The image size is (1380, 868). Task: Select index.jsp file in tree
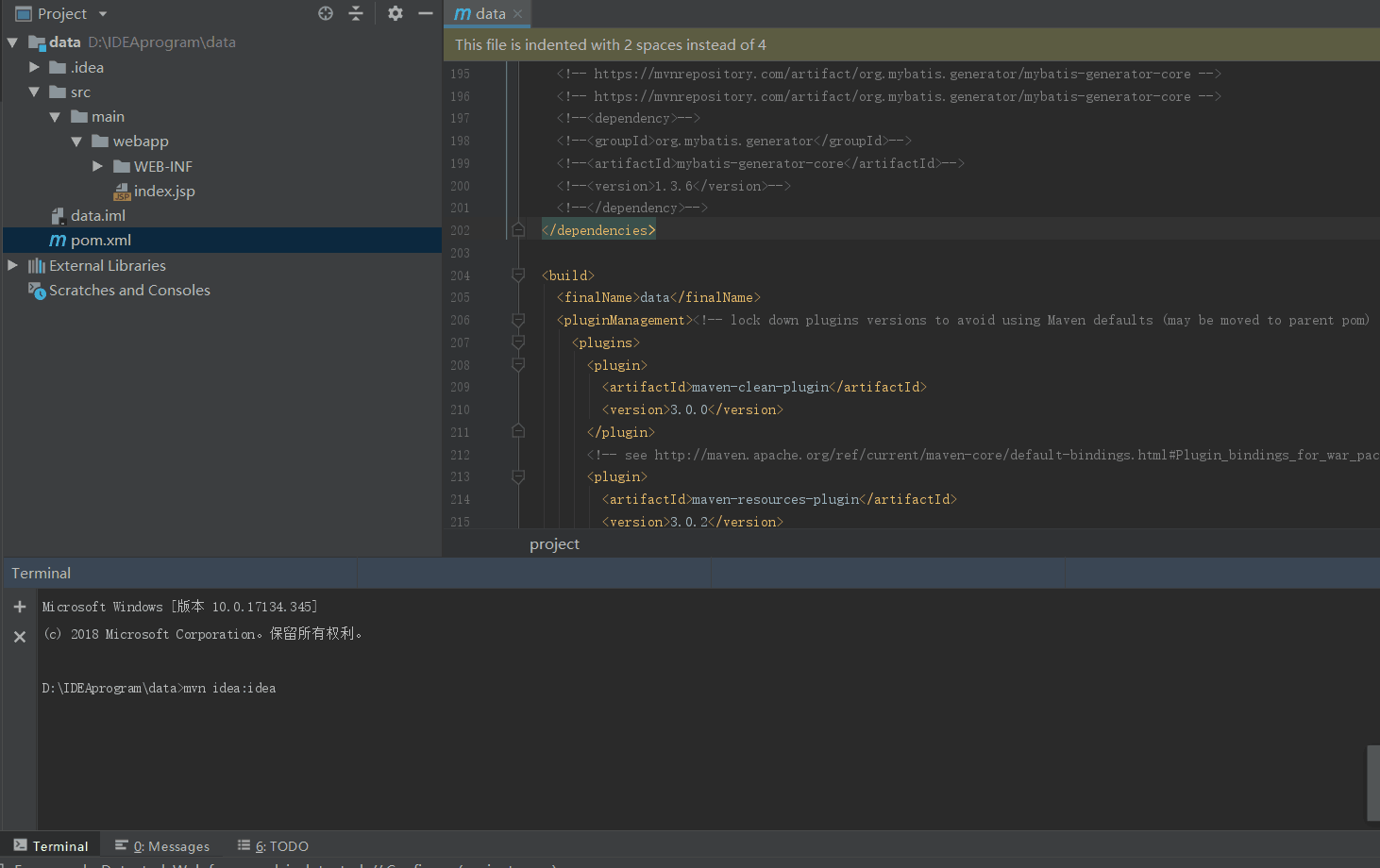(x=164, y=191)
